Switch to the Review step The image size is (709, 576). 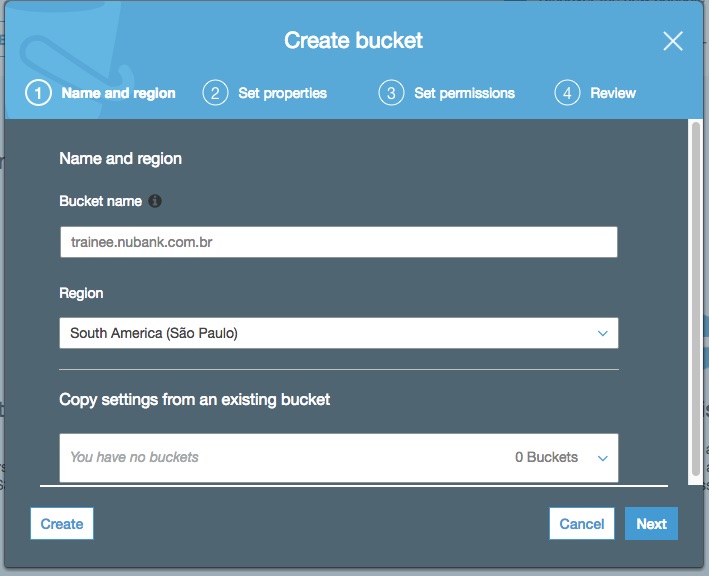(613, 93)
